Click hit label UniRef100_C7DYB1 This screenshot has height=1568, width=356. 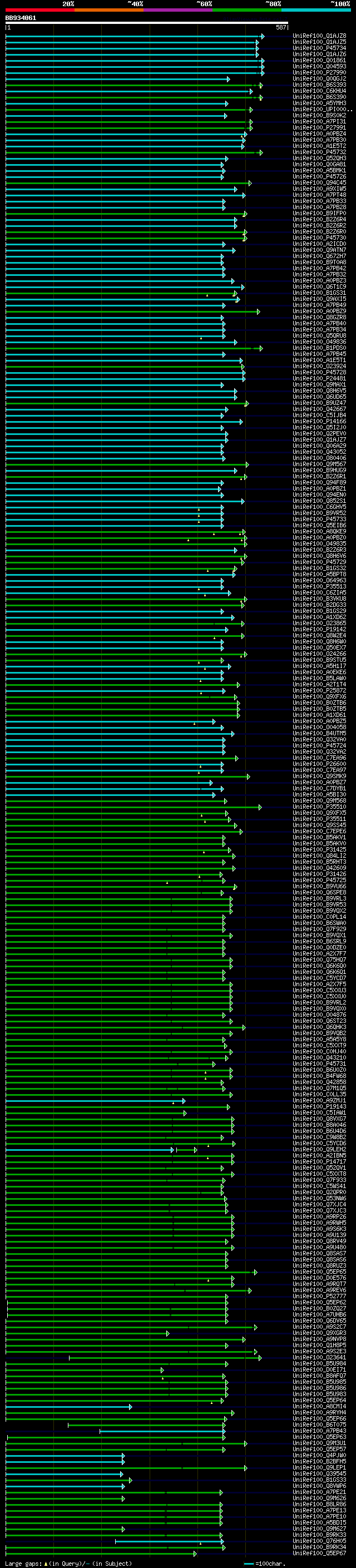(x=319, y=788)
